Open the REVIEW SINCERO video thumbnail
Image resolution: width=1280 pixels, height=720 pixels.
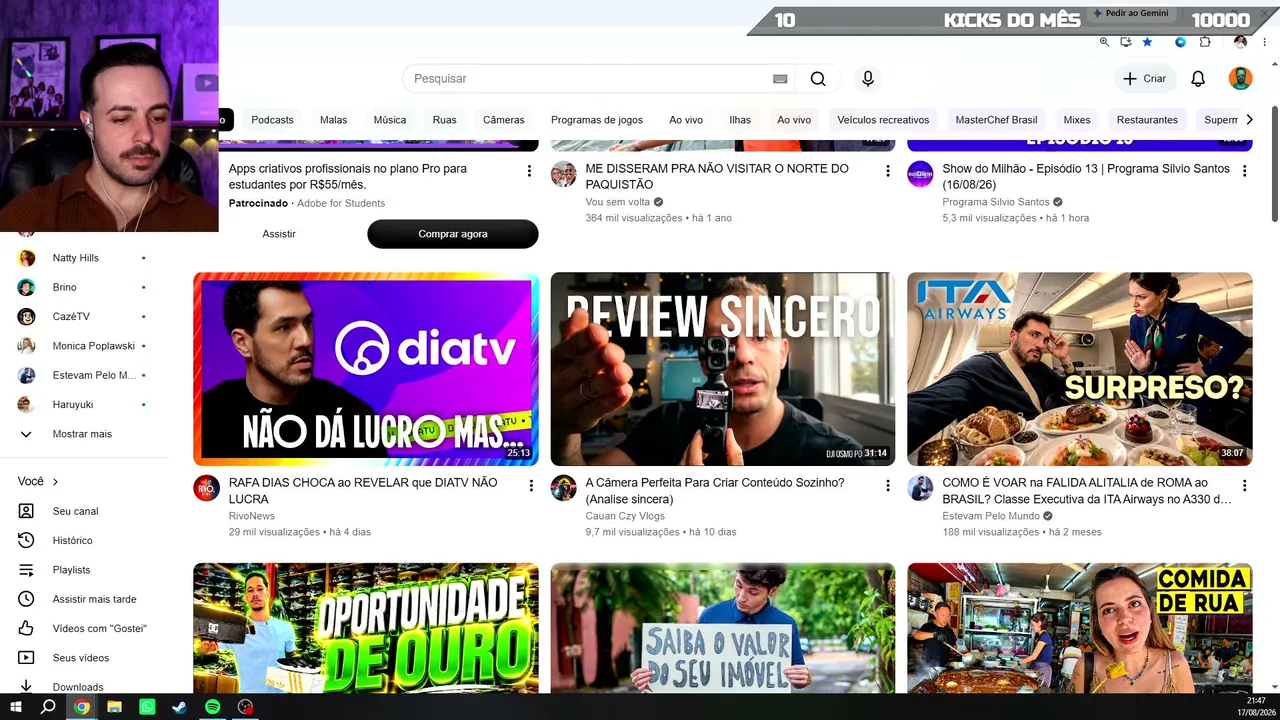723,369
